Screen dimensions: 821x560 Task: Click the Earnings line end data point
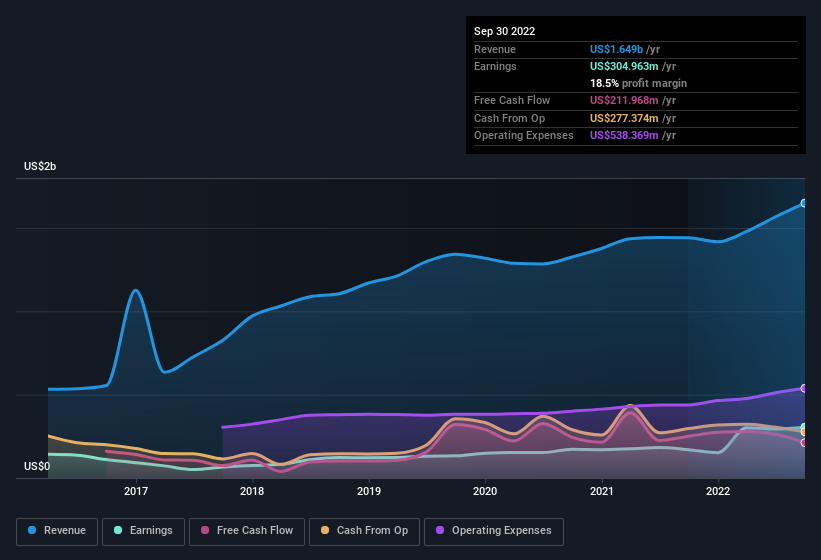[804, 427]
